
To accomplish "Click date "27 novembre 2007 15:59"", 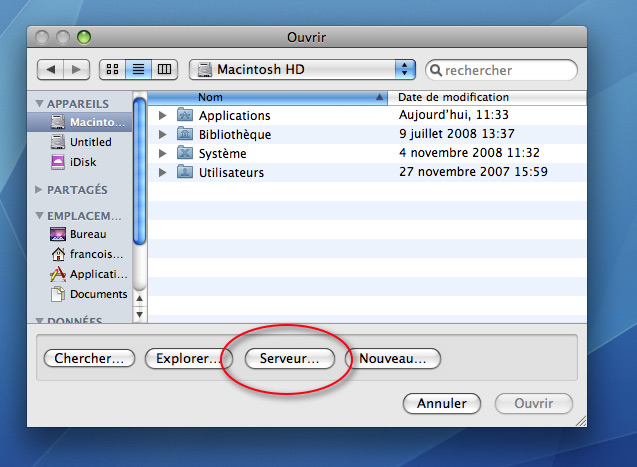I will pyautogui.click(x=473, y=172).
